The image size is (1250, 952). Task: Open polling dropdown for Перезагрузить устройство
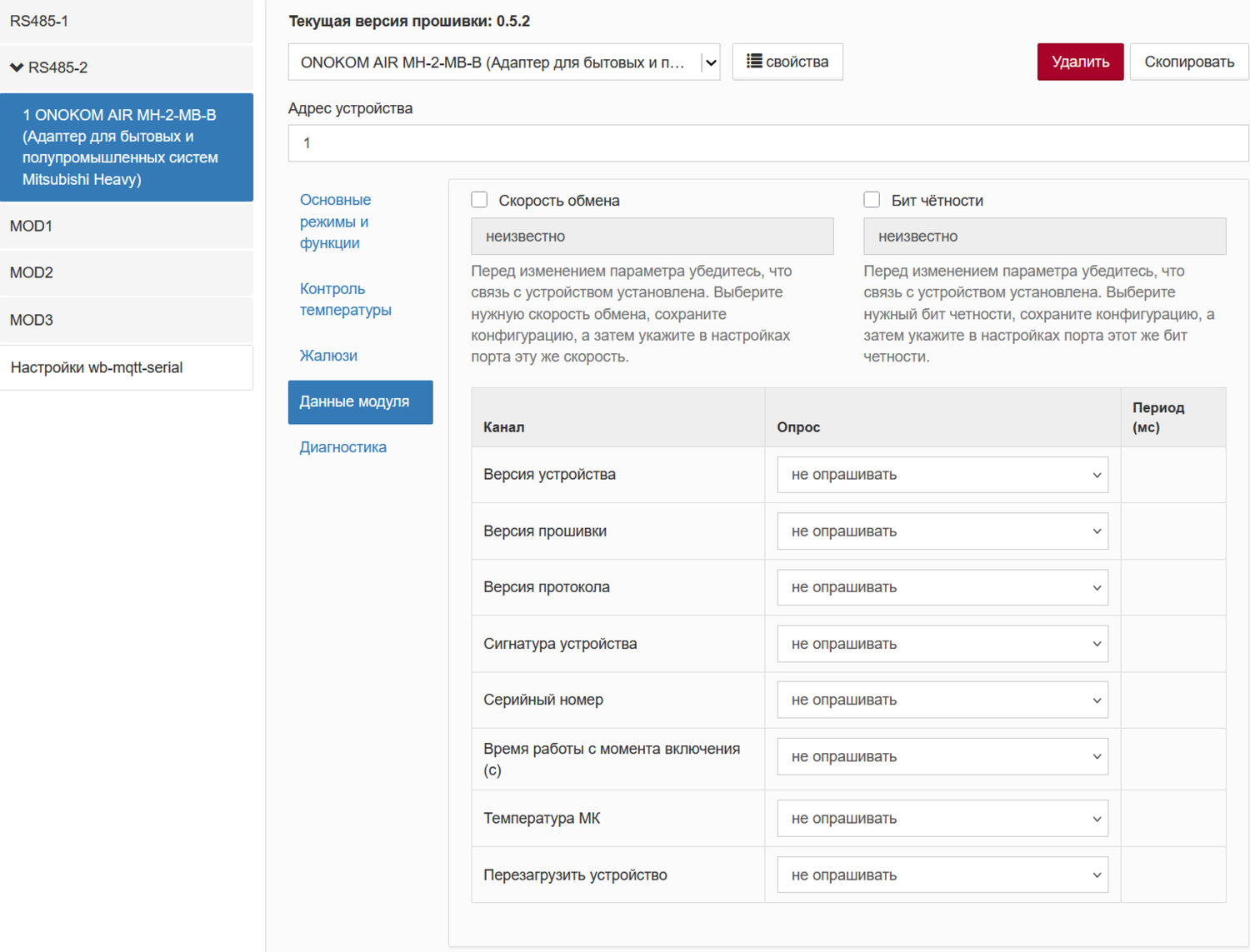tap(942, 875)
